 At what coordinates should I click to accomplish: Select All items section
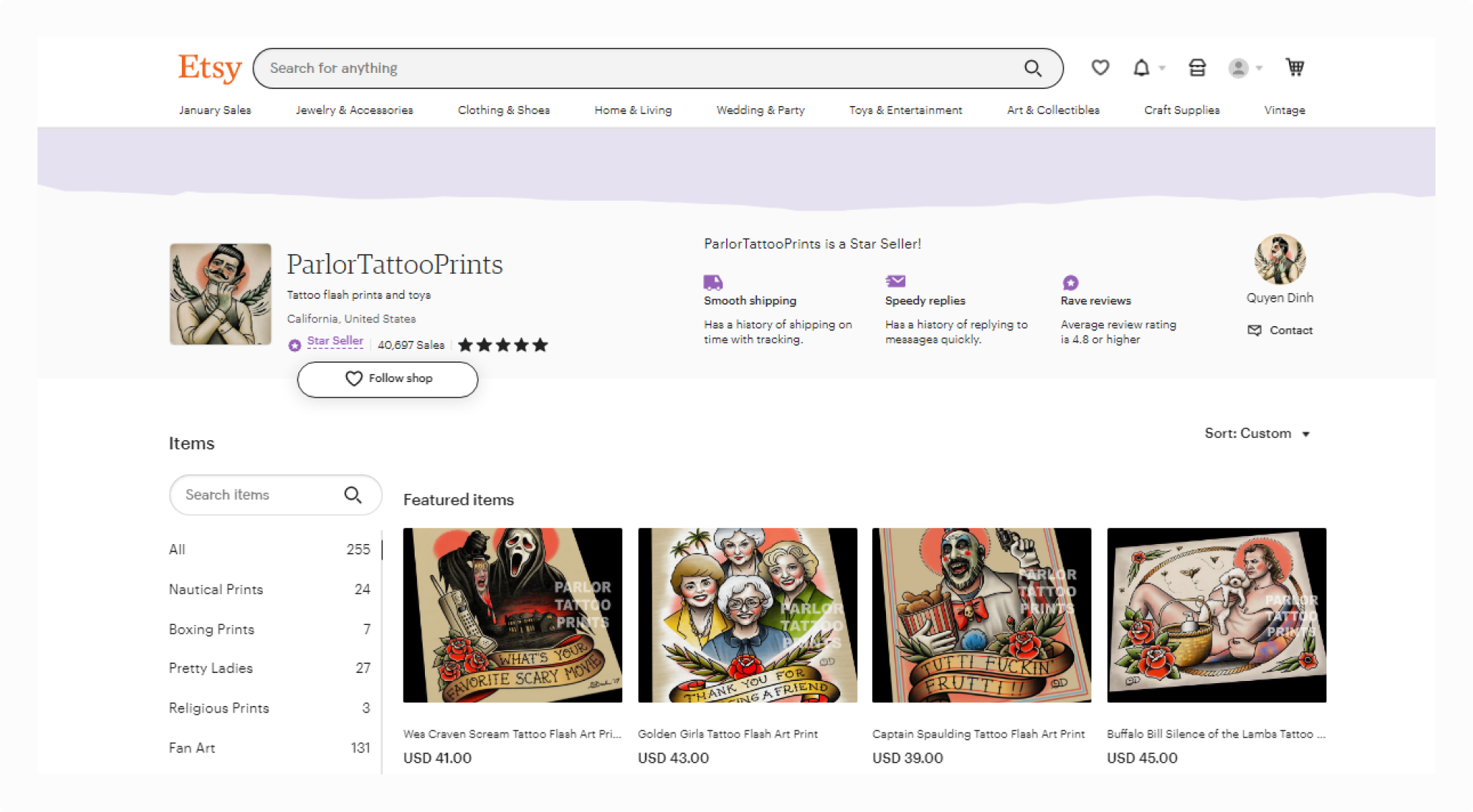[x=270, y=549]
